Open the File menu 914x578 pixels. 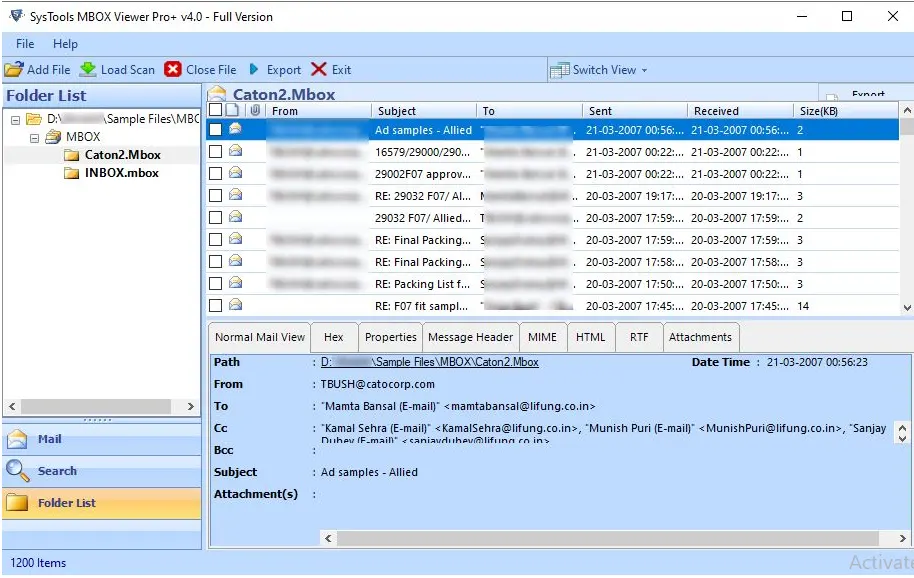25,44
